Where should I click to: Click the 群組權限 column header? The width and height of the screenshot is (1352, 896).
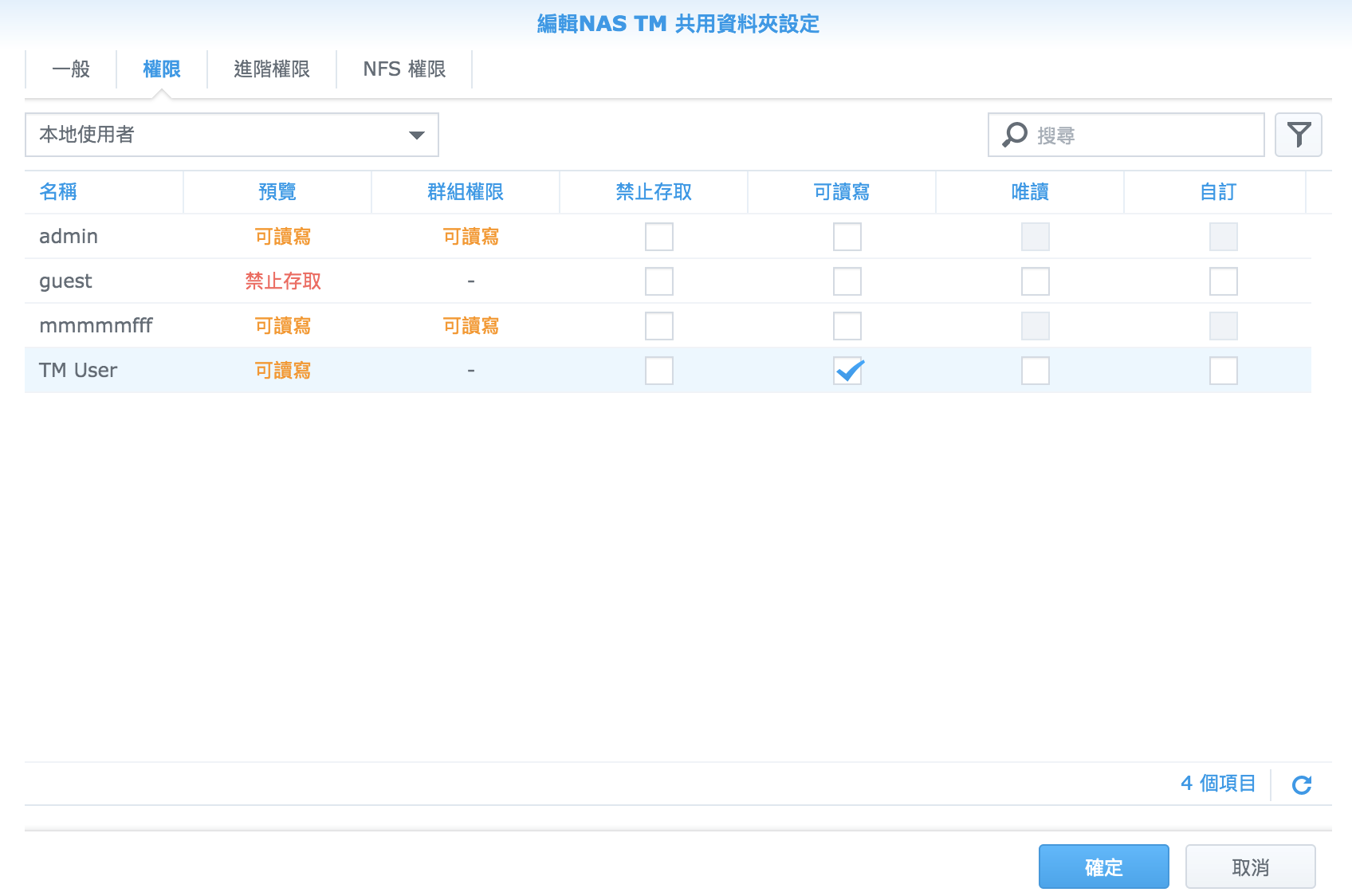[466, 192]
